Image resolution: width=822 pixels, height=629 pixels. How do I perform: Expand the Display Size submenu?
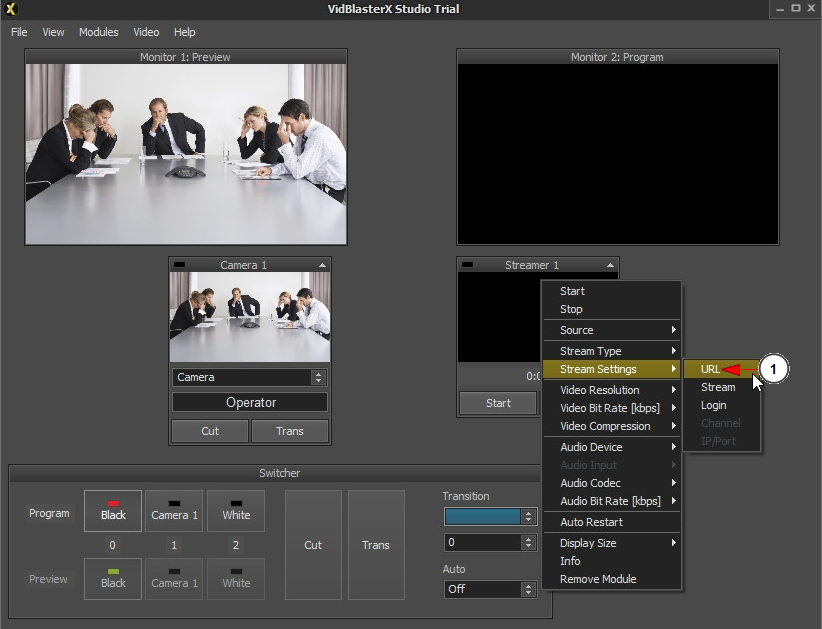(x=612, y=543)
